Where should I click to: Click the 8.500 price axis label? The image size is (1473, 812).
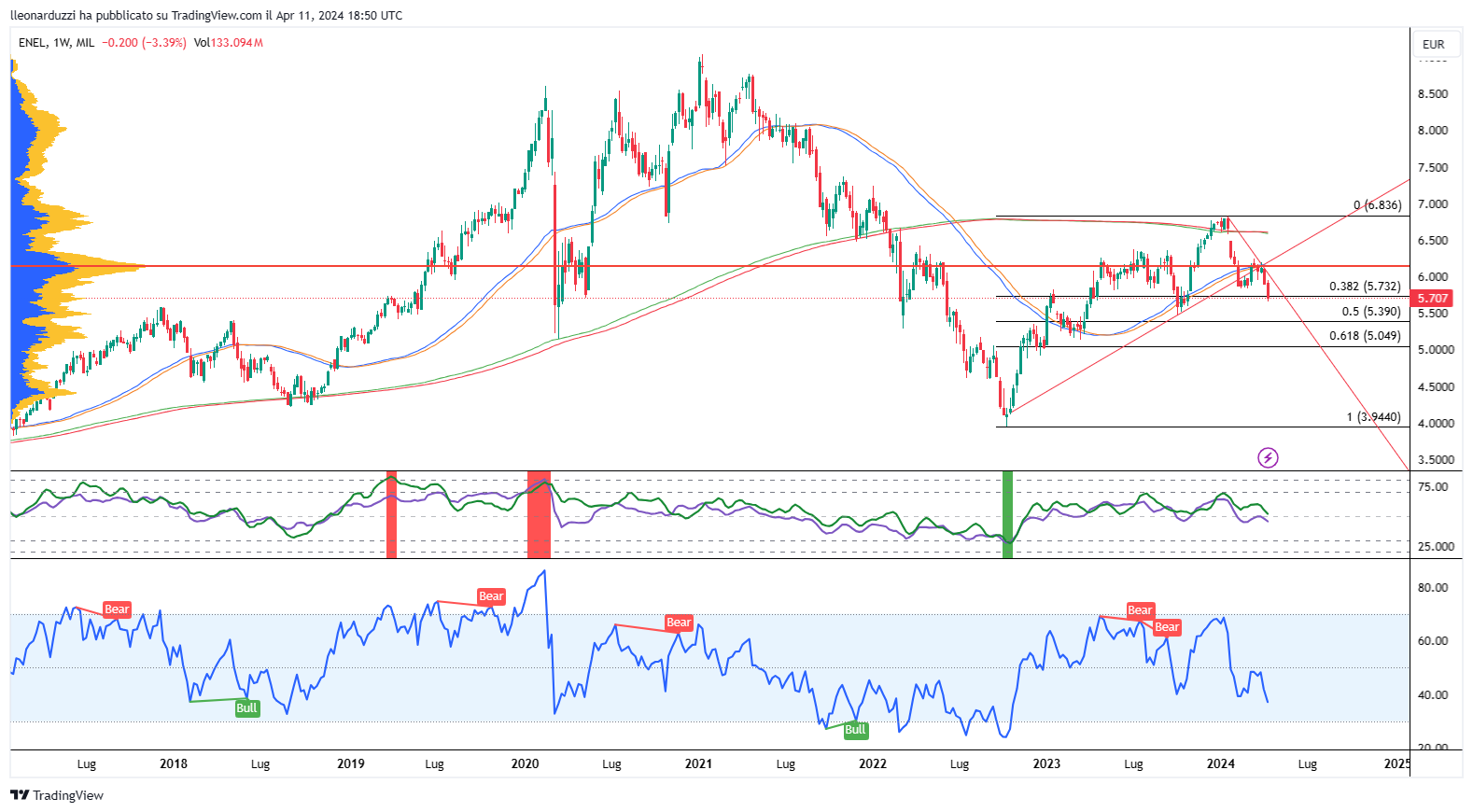coord(1433,94)
